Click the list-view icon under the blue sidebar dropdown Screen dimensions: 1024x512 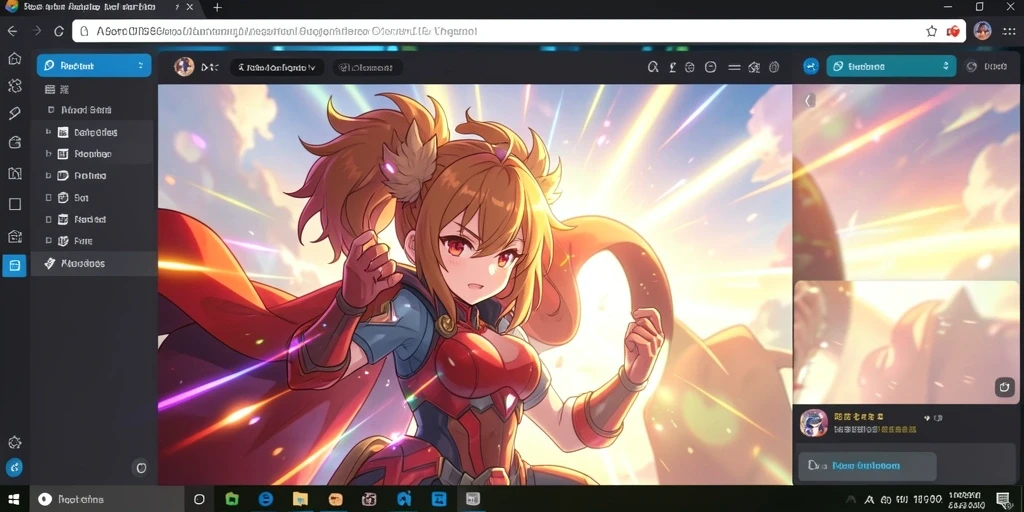[50, 89]
